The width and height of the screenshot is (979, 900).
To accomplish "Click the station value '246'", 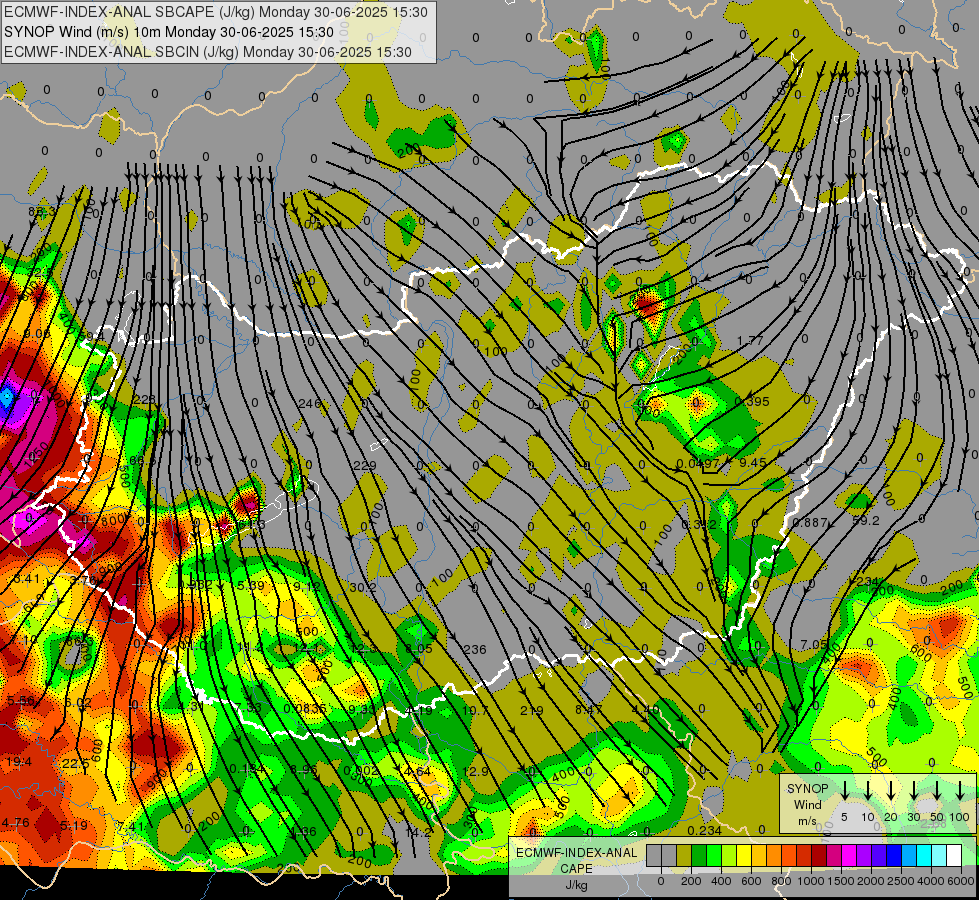I will pyautogui.click(x=310, y=403).
